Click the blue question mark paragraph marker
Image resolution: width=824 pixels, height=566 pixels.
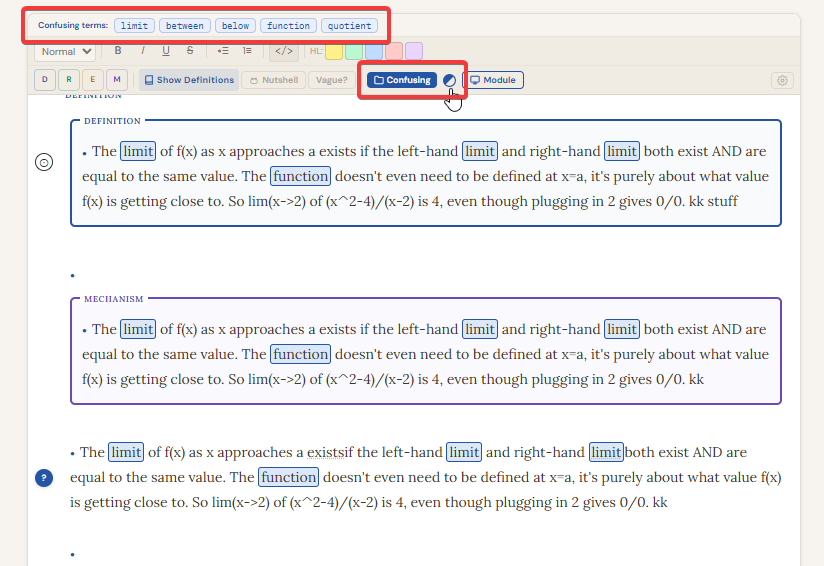[44, 479]
